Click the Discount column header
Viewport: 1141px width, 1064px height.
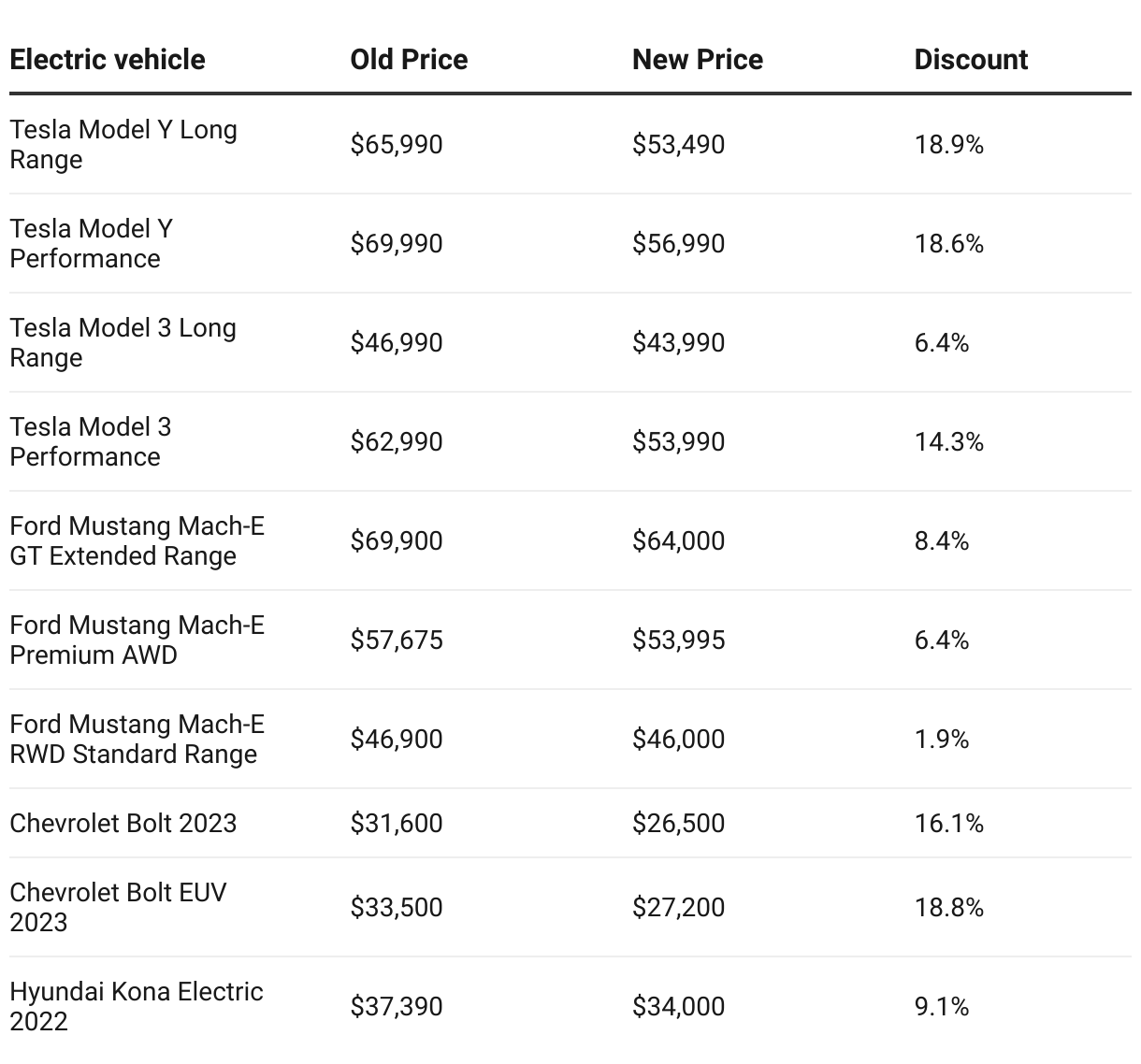pyautogui.click(x=971, y=60)
